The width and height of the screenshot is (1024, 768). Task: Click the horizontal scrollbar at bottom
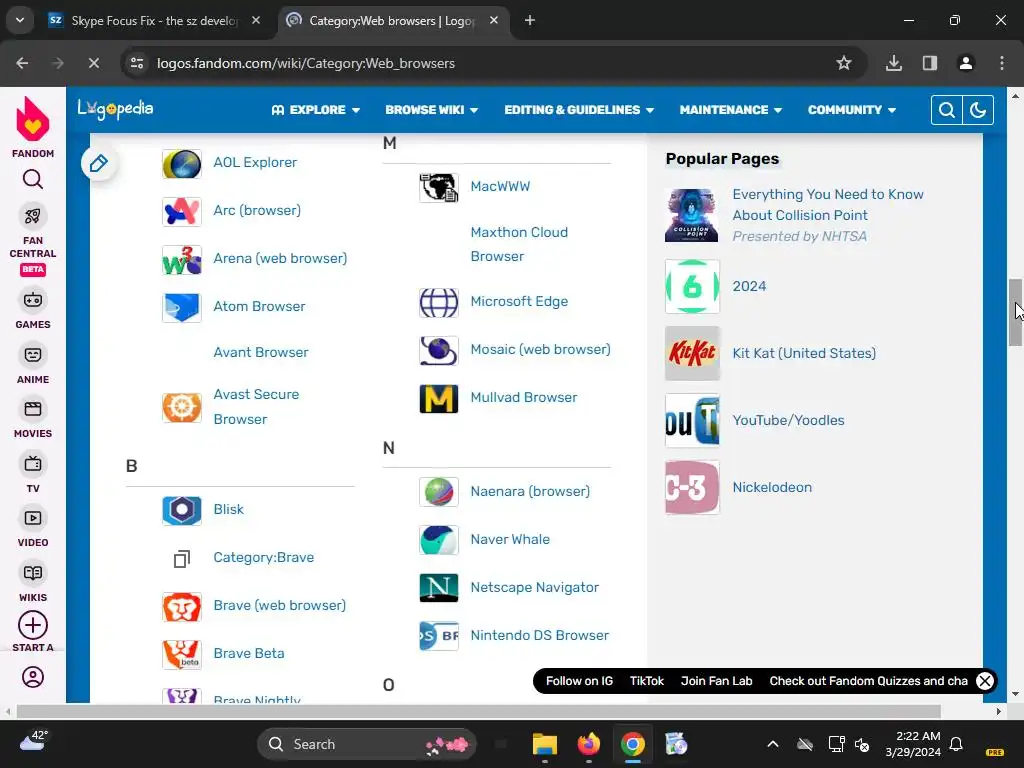[x=479, y=711]
